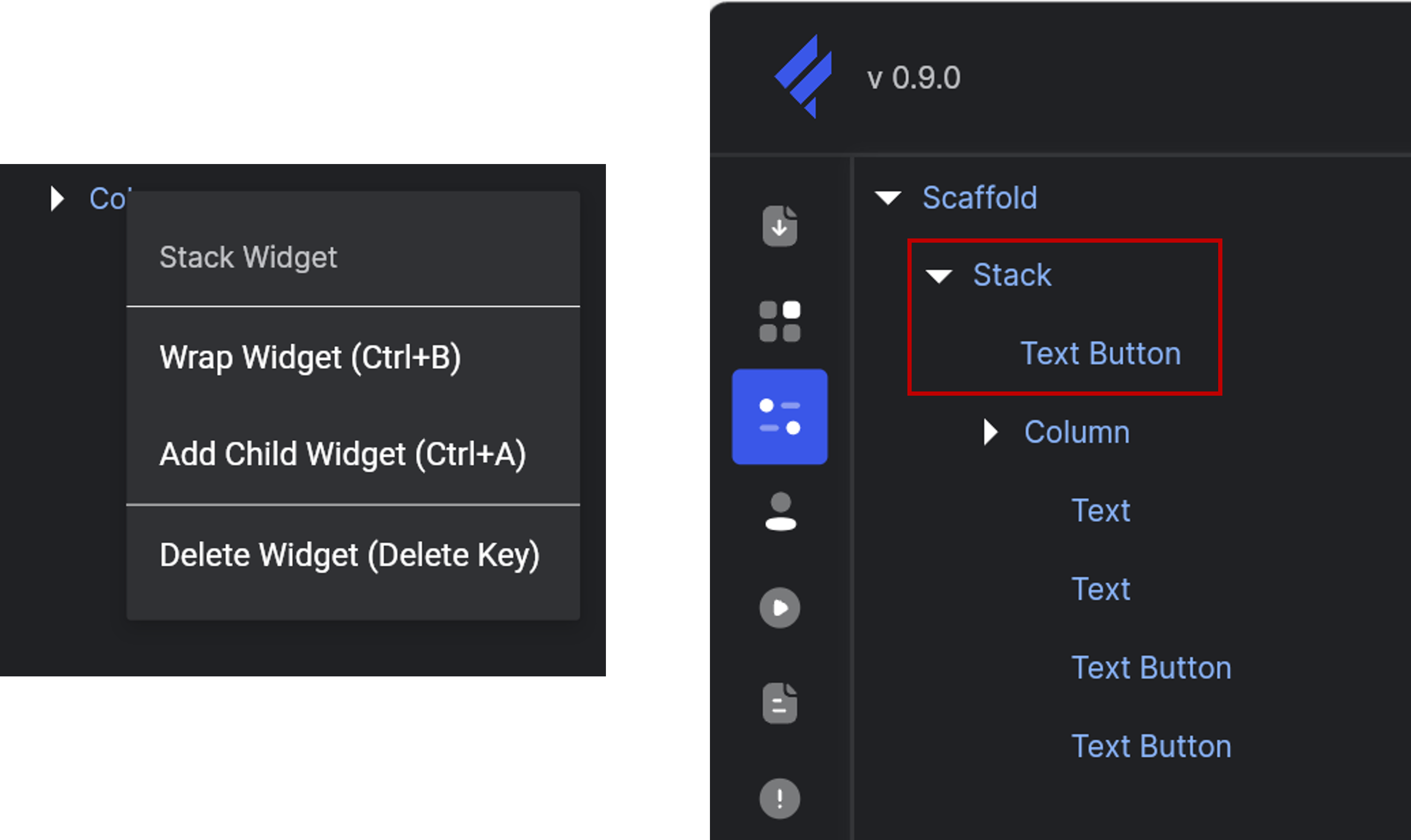Click the play run-mode sidebar icon
The width and height of the screenshot is (1411, 840).
point(780,608)
